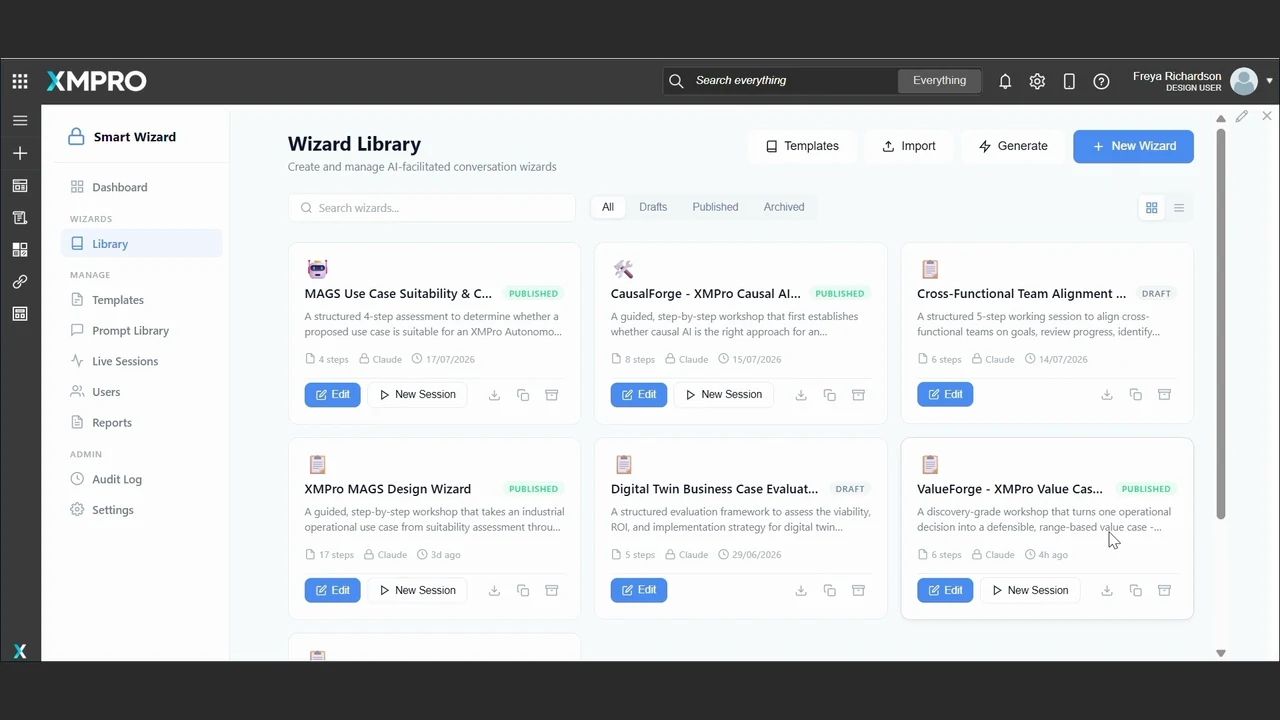The width and height of the screenshot is (1280, 720).
Task: Edit the Digital Twin Business Case wizard
Action: [639, 591]
